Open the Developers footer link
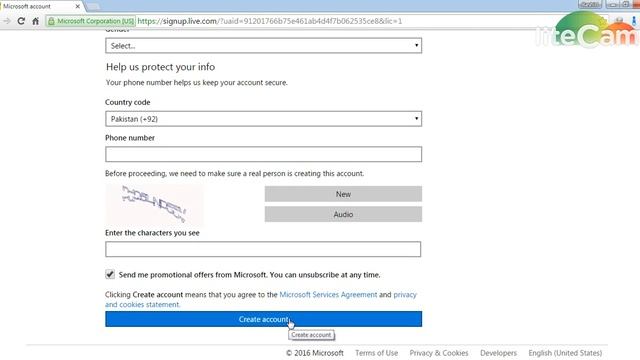This screenshot has width=640, height=360. coord(498,353)
